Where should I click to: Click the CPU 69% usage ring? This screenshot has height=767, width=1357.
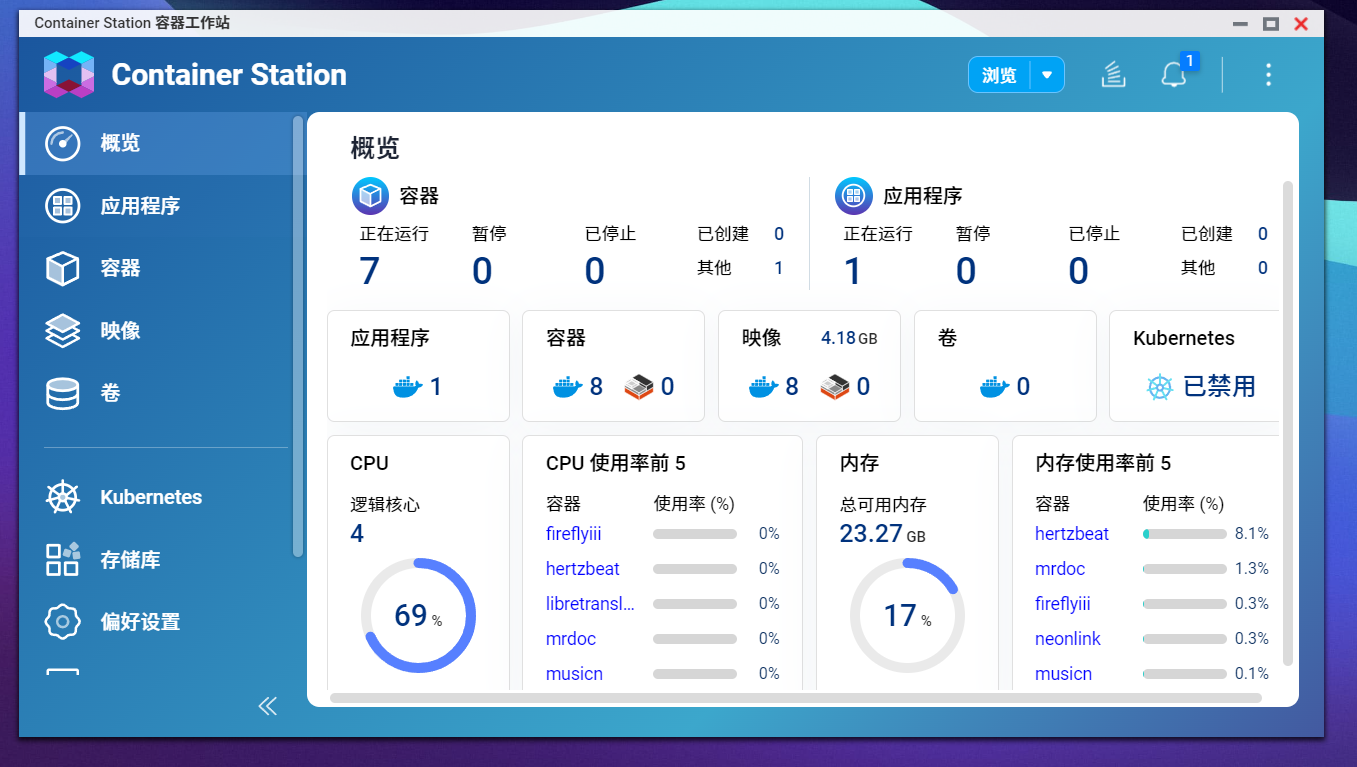click(x=418, y=616)
